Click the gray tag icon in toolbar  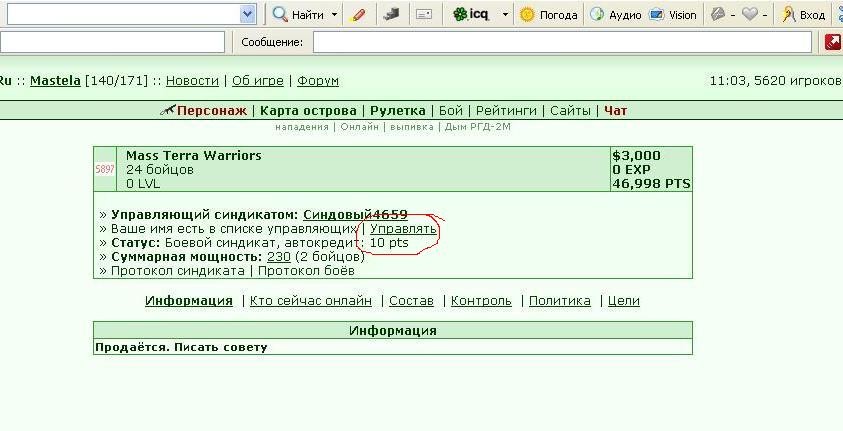(x=718, y=15)
